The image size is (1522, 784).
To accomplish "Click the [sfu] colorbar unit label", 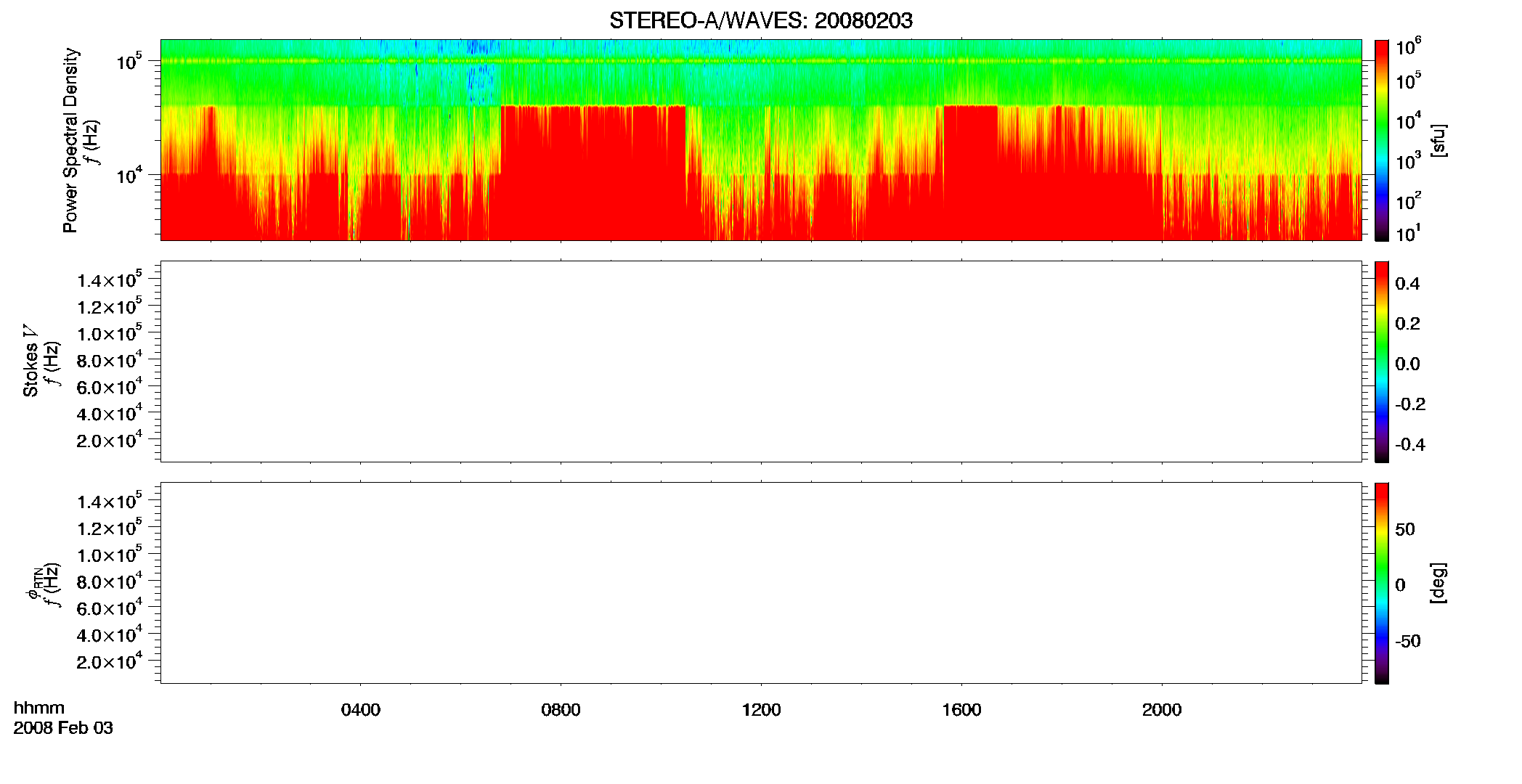I will point(1438,140).
